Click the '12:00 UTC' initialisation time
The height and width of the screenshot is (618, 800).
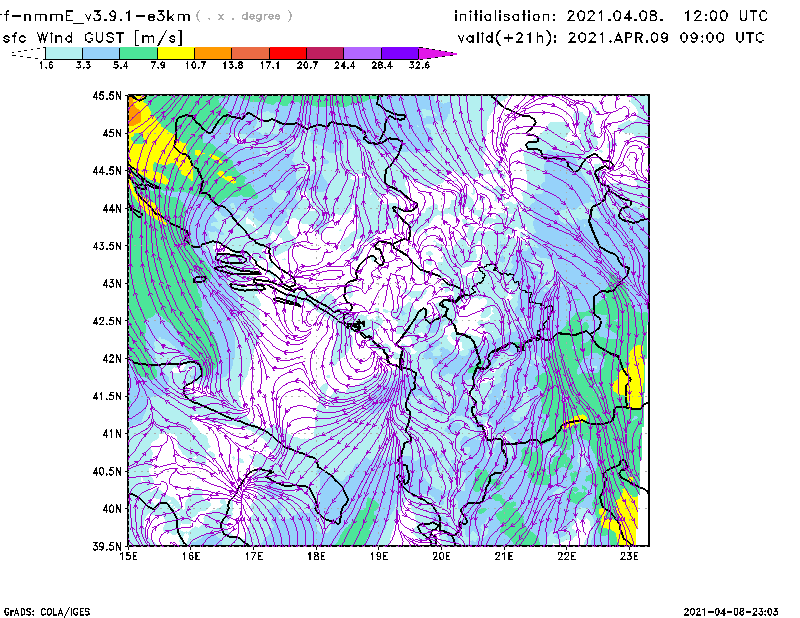(726, 16)
